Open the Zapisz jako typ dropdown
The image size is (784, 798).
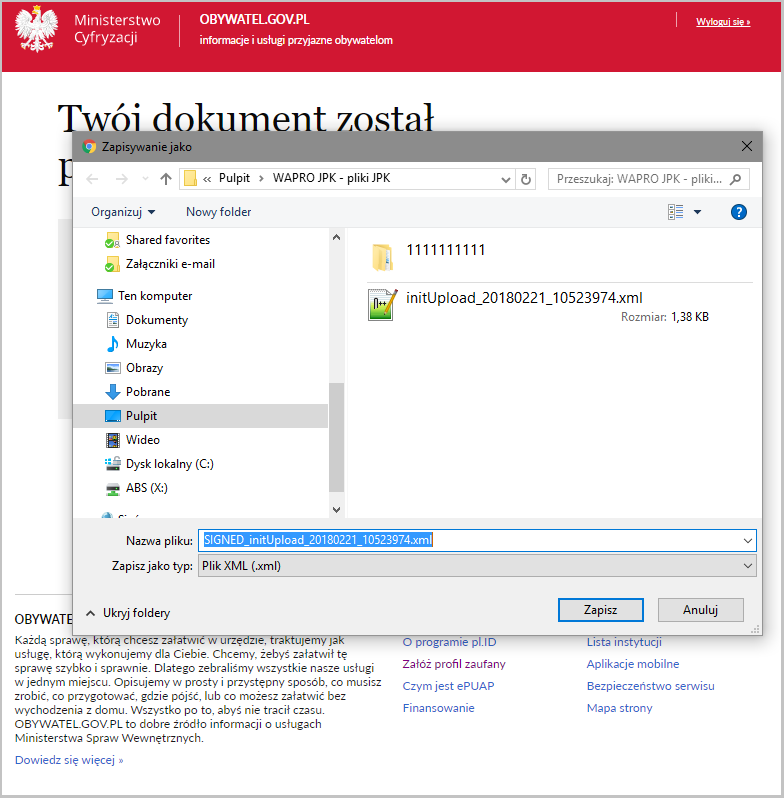477,566
